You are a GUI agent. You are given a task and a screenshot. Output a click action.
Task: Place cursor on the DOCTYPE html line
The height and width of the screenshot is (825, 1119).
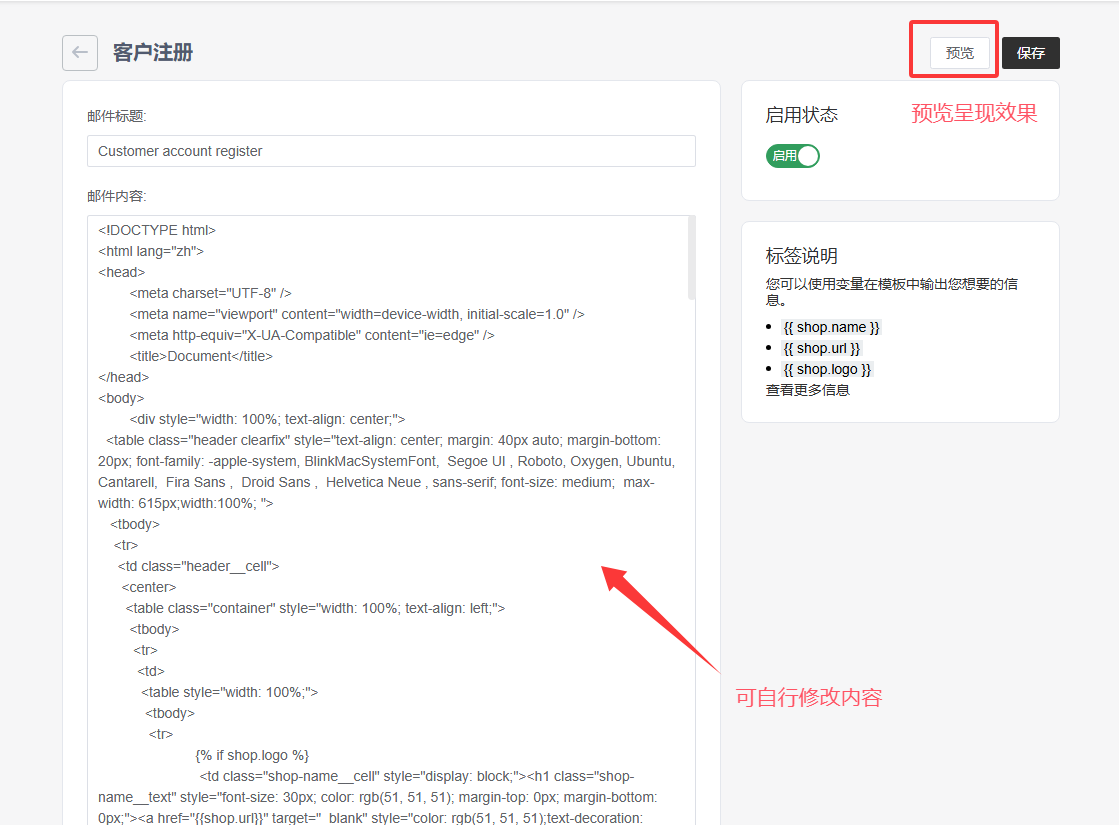(x=157, y=230)
